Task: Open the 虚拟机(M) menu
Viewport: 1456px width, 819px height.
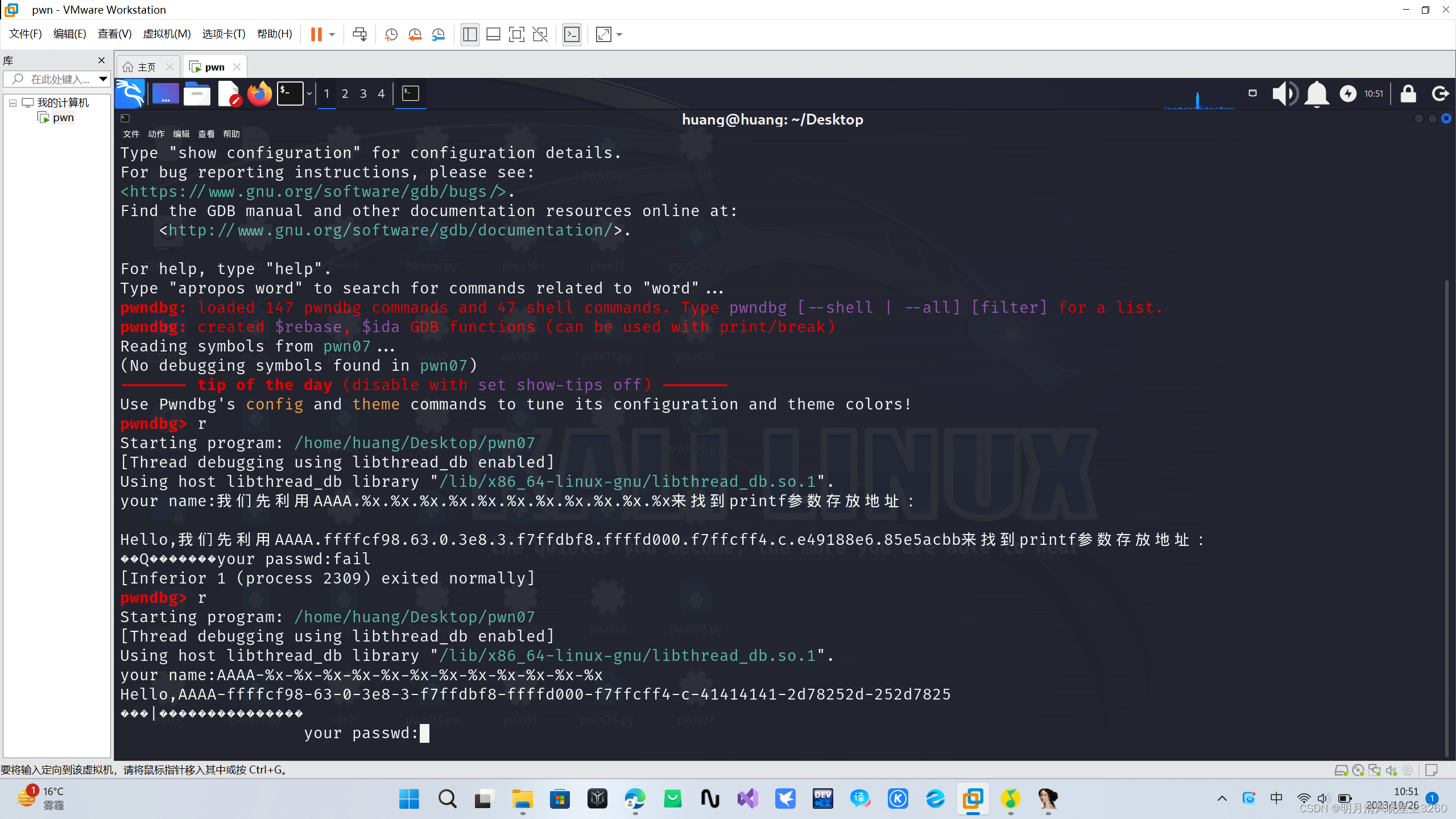Action: point(167,34)
